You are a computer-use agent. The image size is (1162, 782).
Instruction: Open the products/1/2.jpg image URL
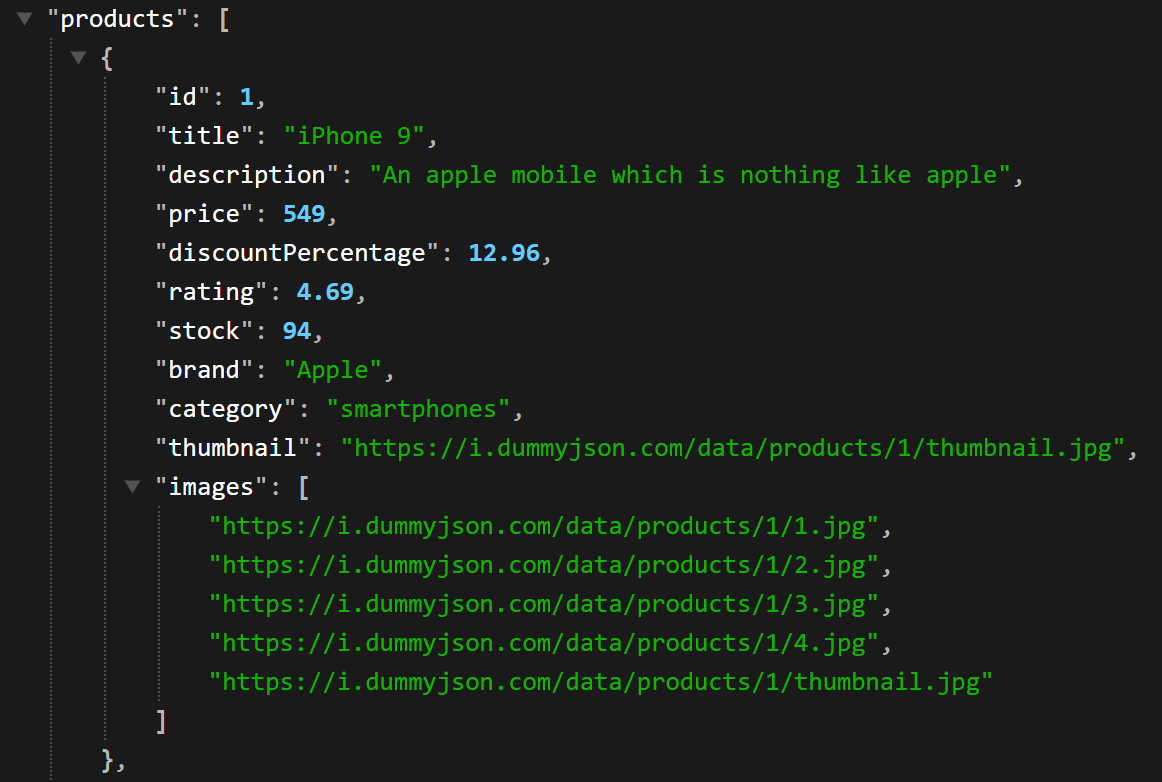543,566
